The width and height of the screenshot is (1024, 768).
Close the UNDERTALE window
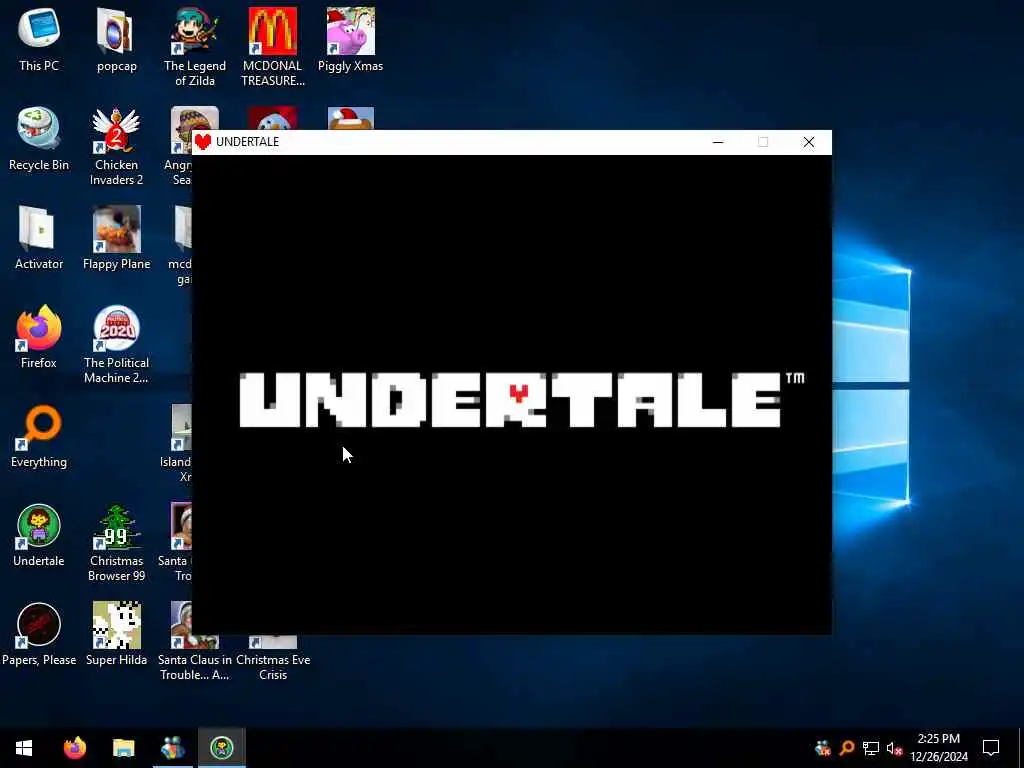[x=808, y=142]
